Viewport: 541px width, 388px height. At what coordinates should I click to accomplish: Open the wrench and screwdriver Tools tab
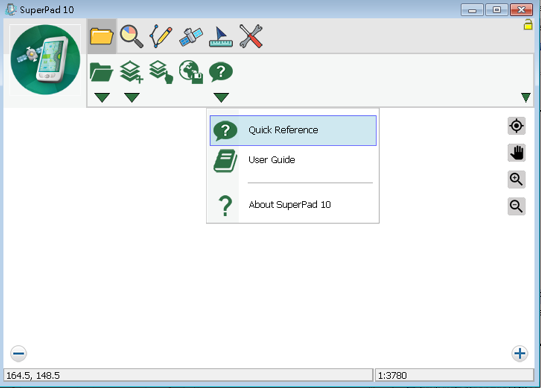click(x=251, y=36)
